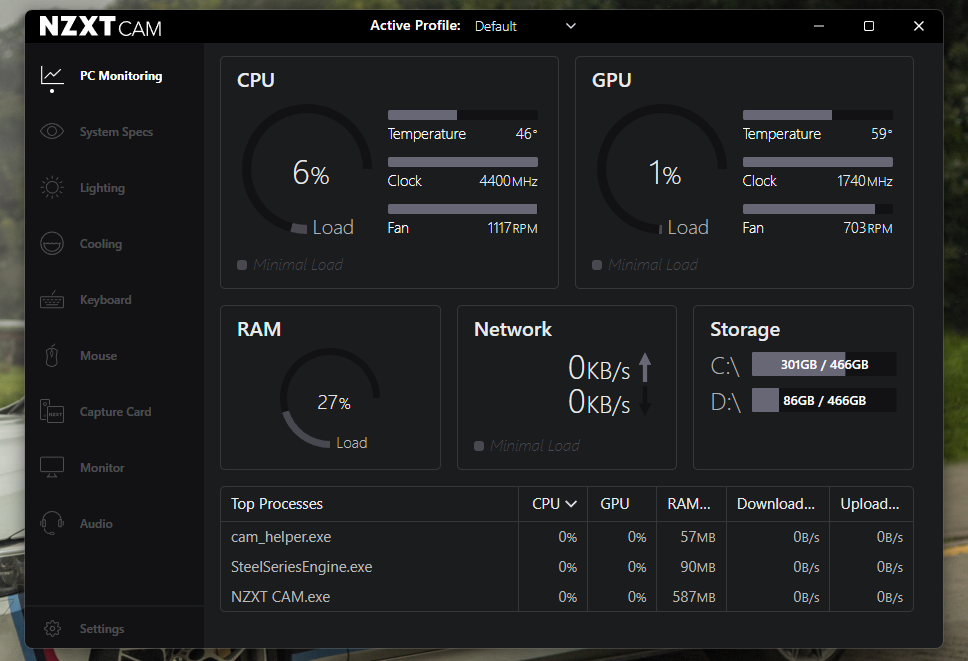This screenshot has width=968, height=661.
Task: Click the Monitor display icon
Action: (x=52, y=467)
